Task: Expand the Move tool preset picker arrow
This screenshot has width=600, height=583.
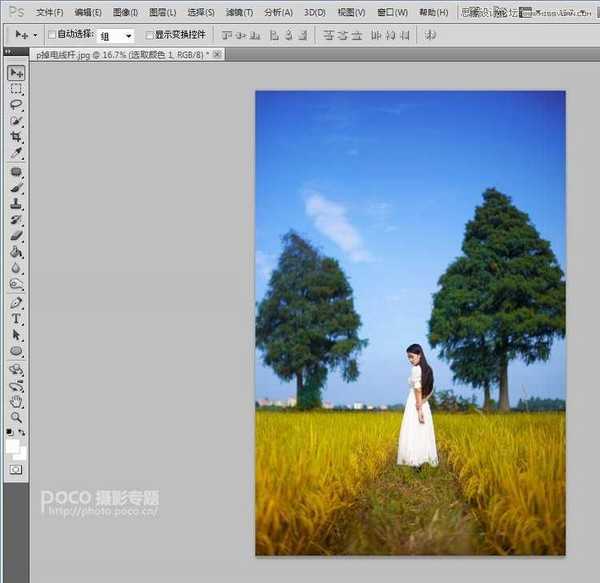Action: tap(36, 34)
